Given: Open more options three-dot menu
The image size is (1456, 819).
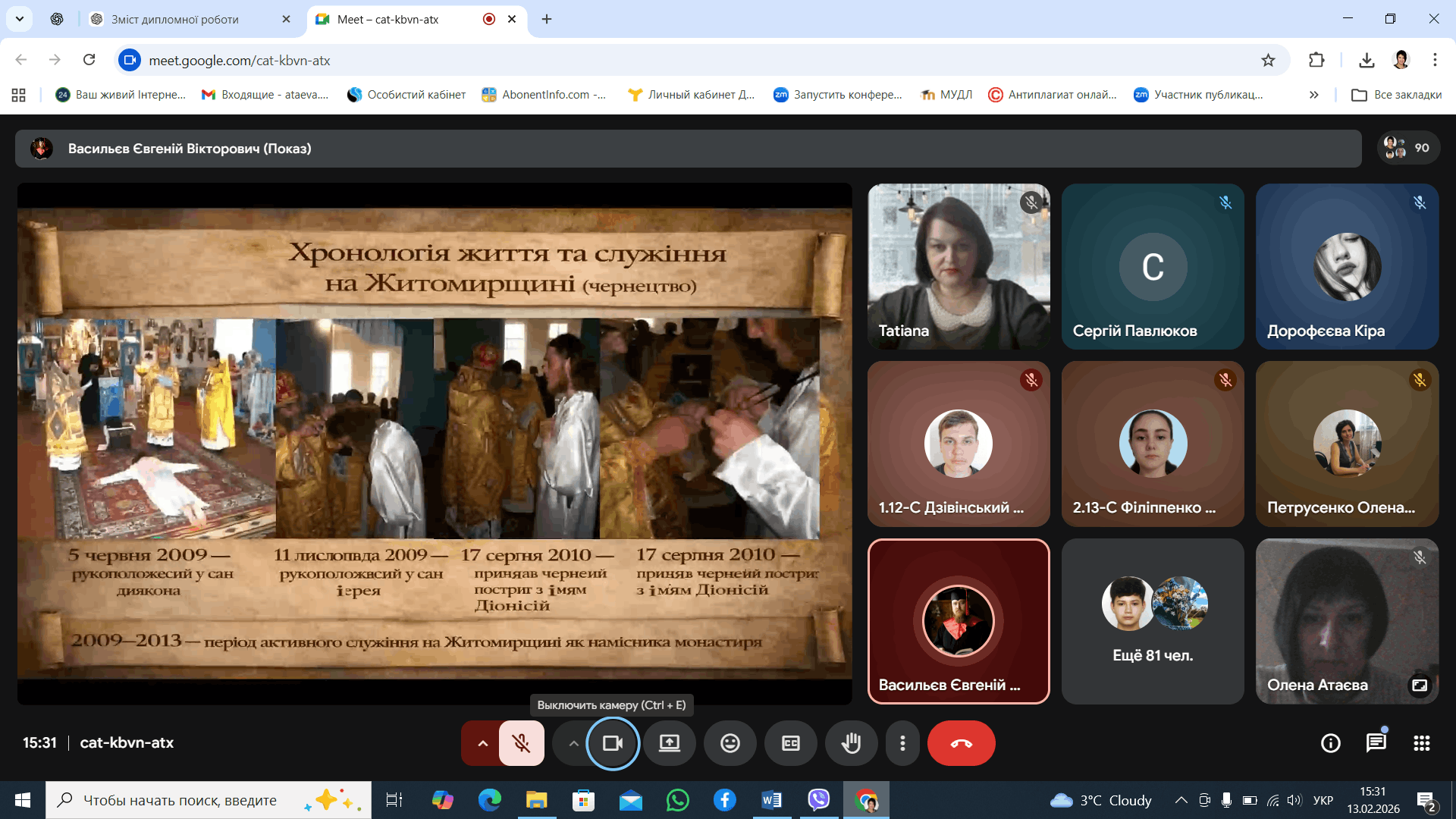Looking at the screenshot, I should pos(902,743).
